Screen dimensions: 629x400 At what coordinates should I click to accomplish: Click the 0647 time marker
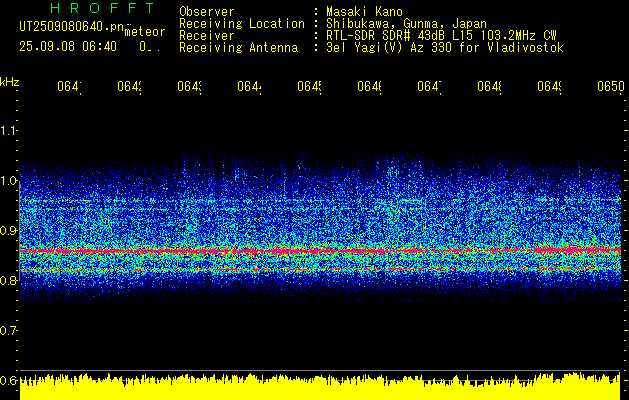[430, 86]
